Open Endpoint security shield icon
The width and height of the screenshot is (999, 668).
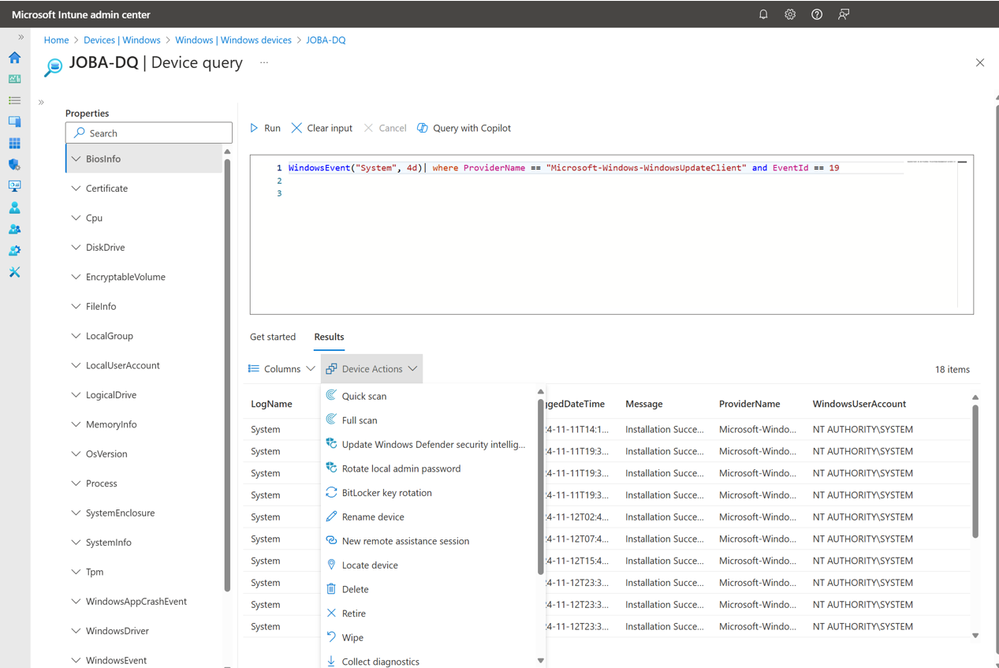(15, 164)
